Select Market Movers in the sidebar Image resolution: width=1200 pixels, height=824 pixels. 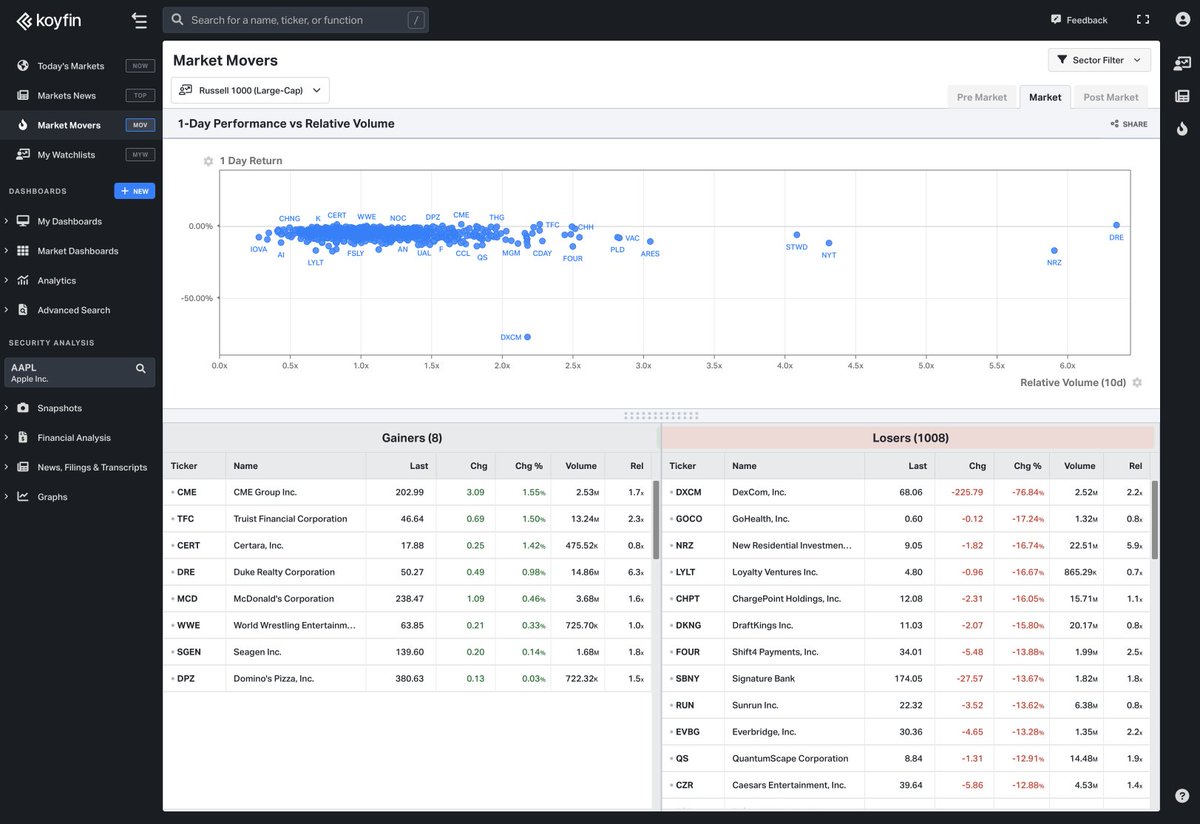81,125
